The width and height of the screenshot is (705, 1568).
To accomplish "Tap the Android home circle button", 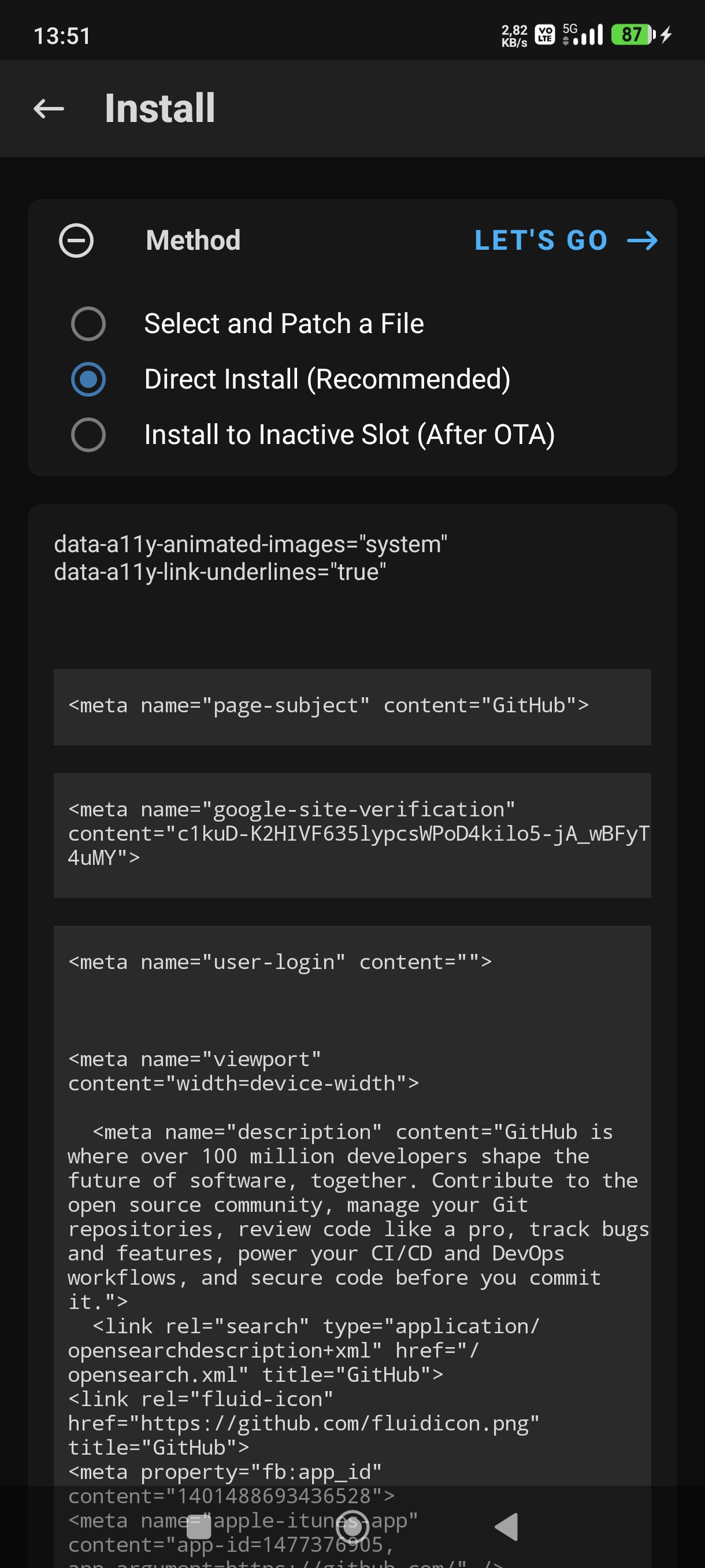I will 353,1526.
